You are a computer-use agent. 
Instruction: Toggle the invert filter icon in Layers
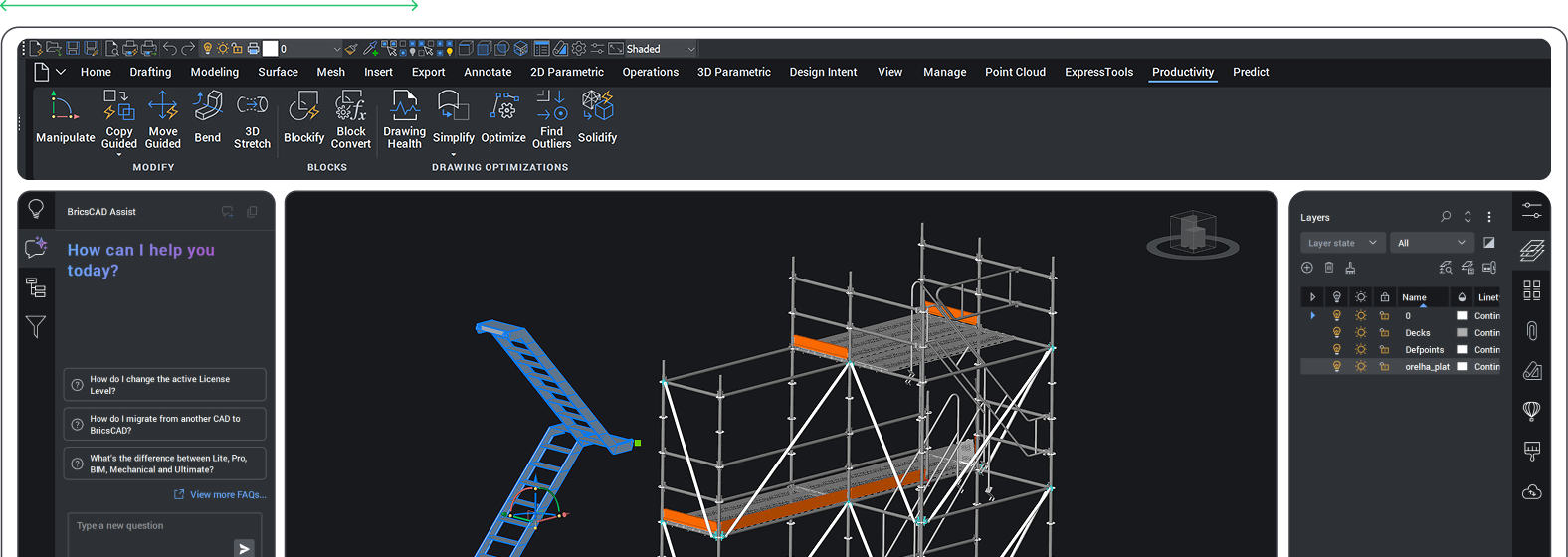click(x=1488, y=242)
